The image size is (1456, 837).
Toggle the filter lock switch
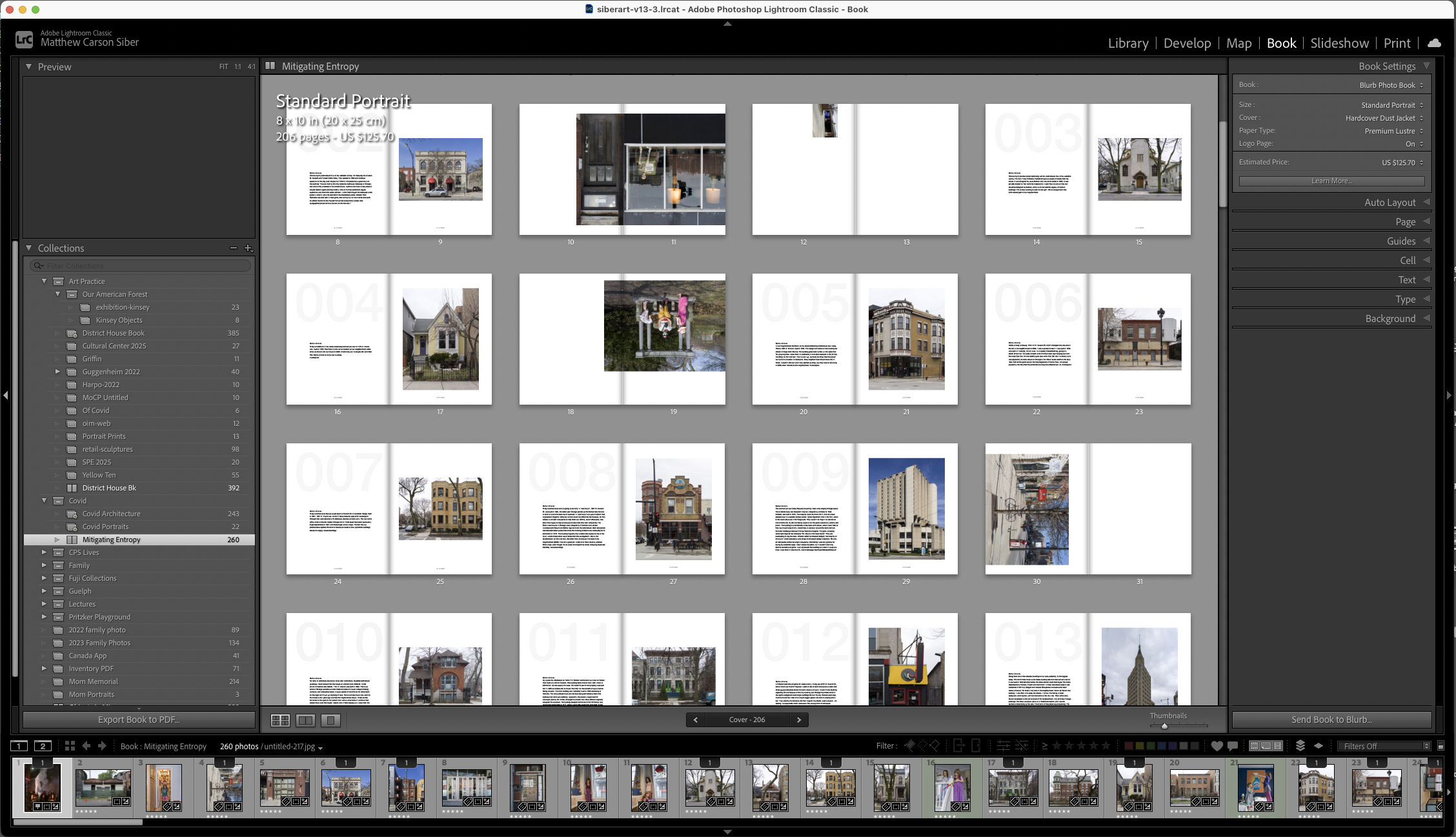click(1441, 746)
